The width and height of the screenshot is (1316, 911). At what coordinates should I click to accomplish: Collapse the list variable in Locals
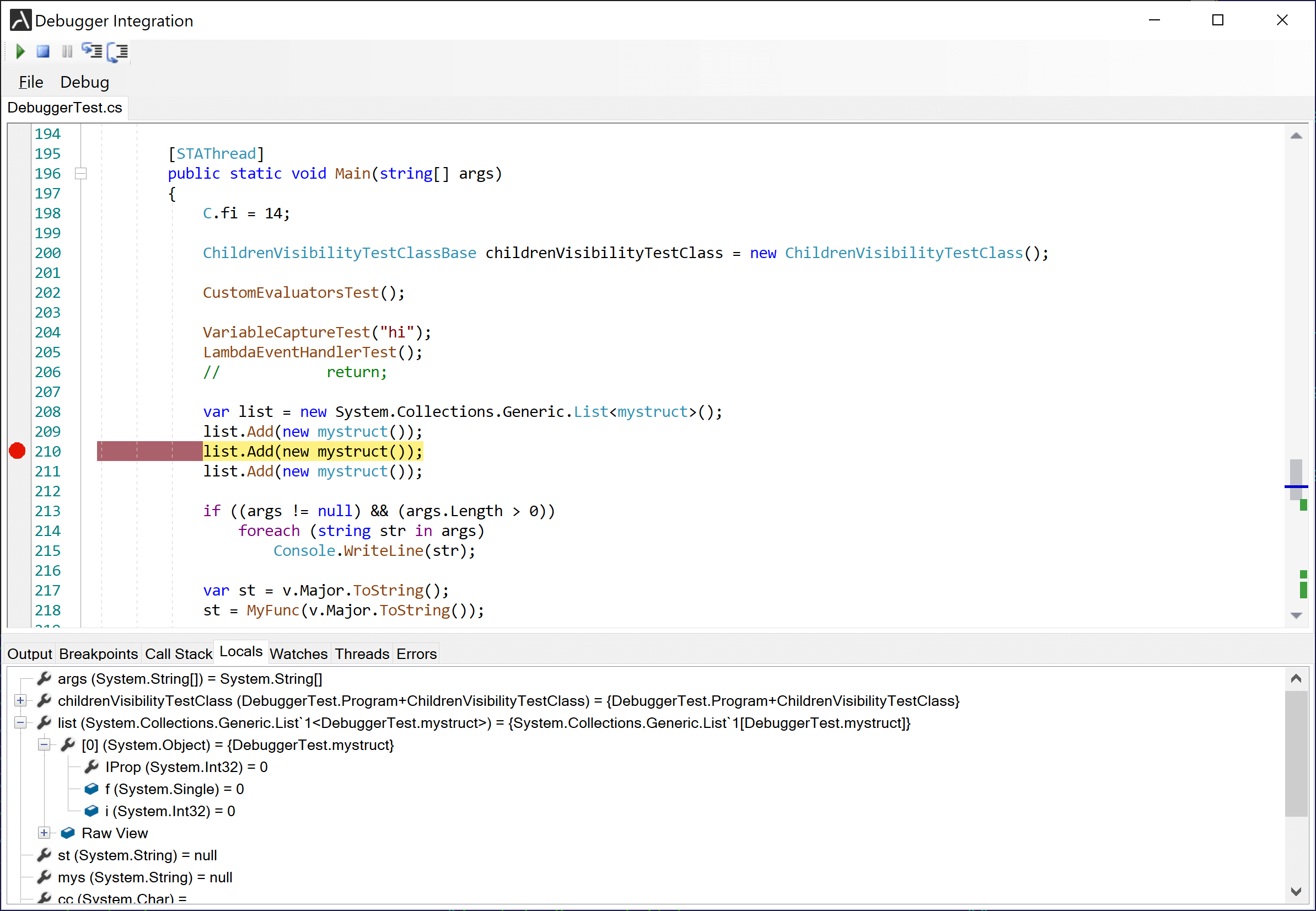tap(20, 722)
